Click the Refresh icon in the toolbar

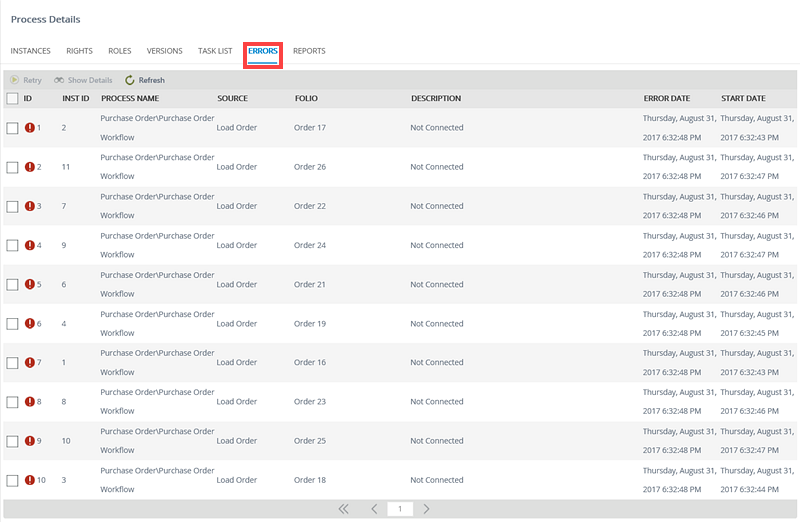130,80
